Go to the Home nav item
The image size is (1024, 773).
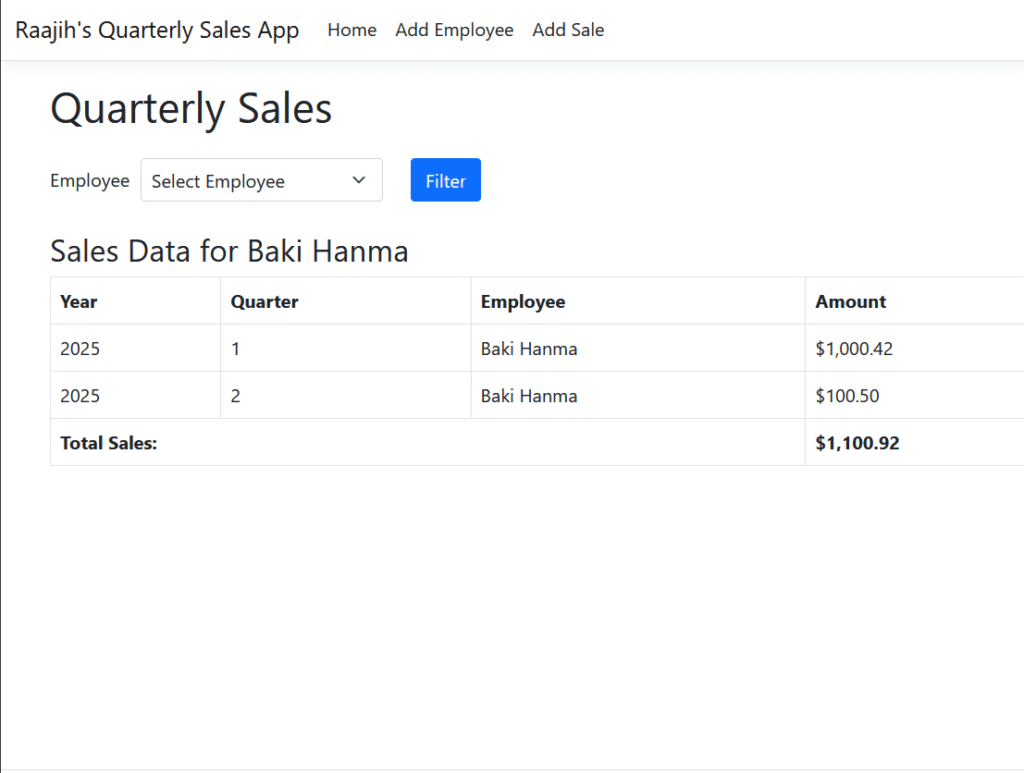[x=352, y=30]
